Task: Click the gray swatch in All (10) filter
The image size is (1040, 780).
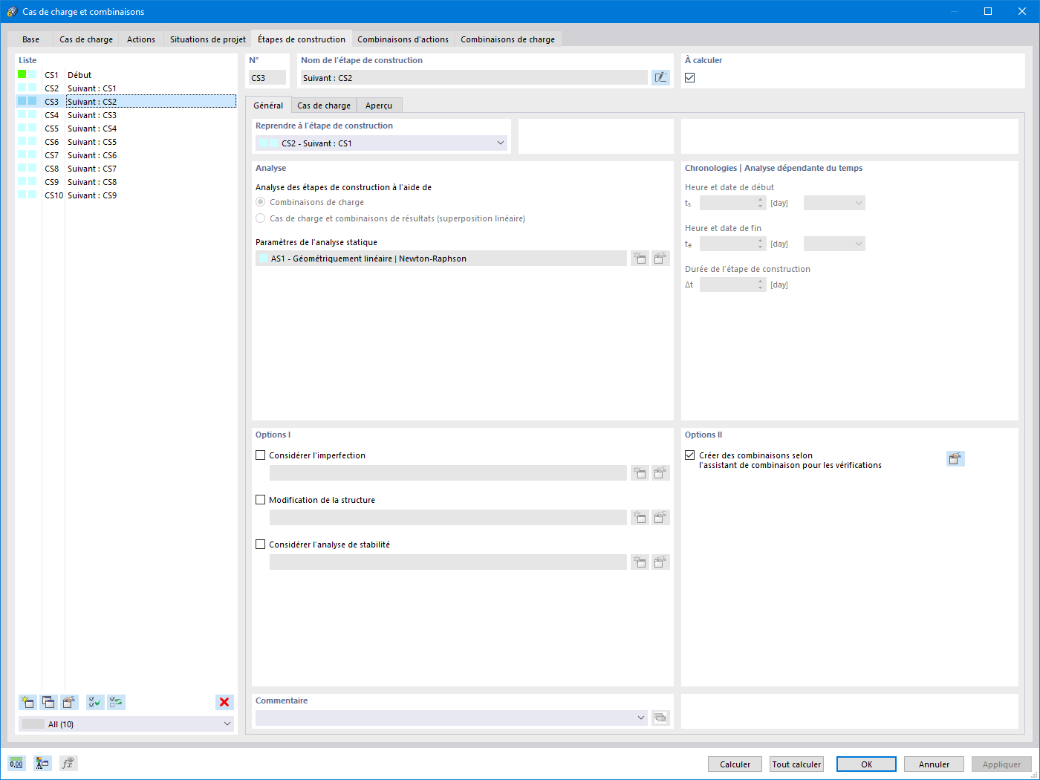Action: (33, 724)
